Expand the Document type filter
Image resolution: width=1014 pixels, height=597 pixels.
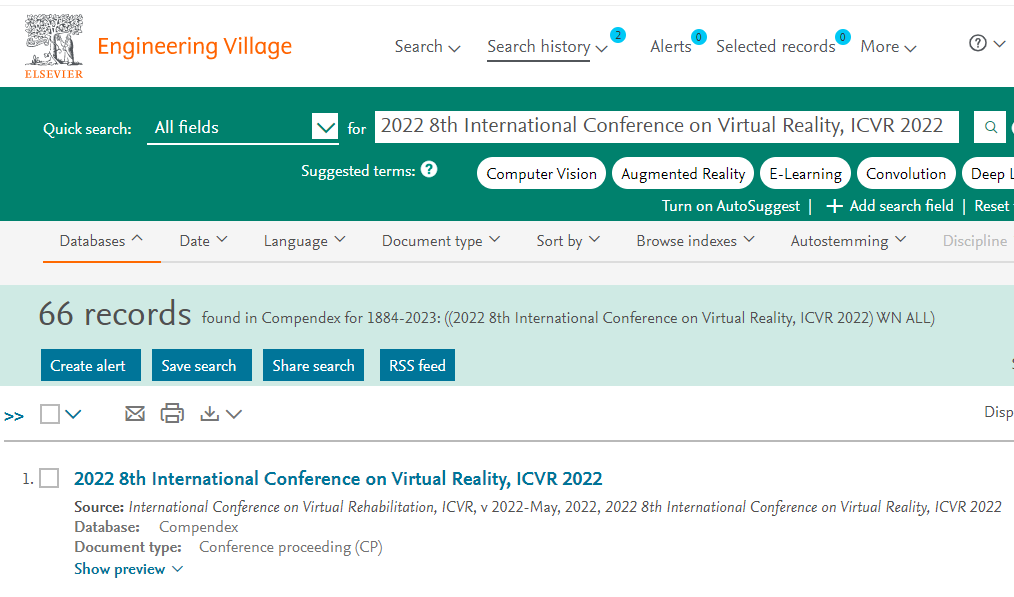(x=441, y=241)
